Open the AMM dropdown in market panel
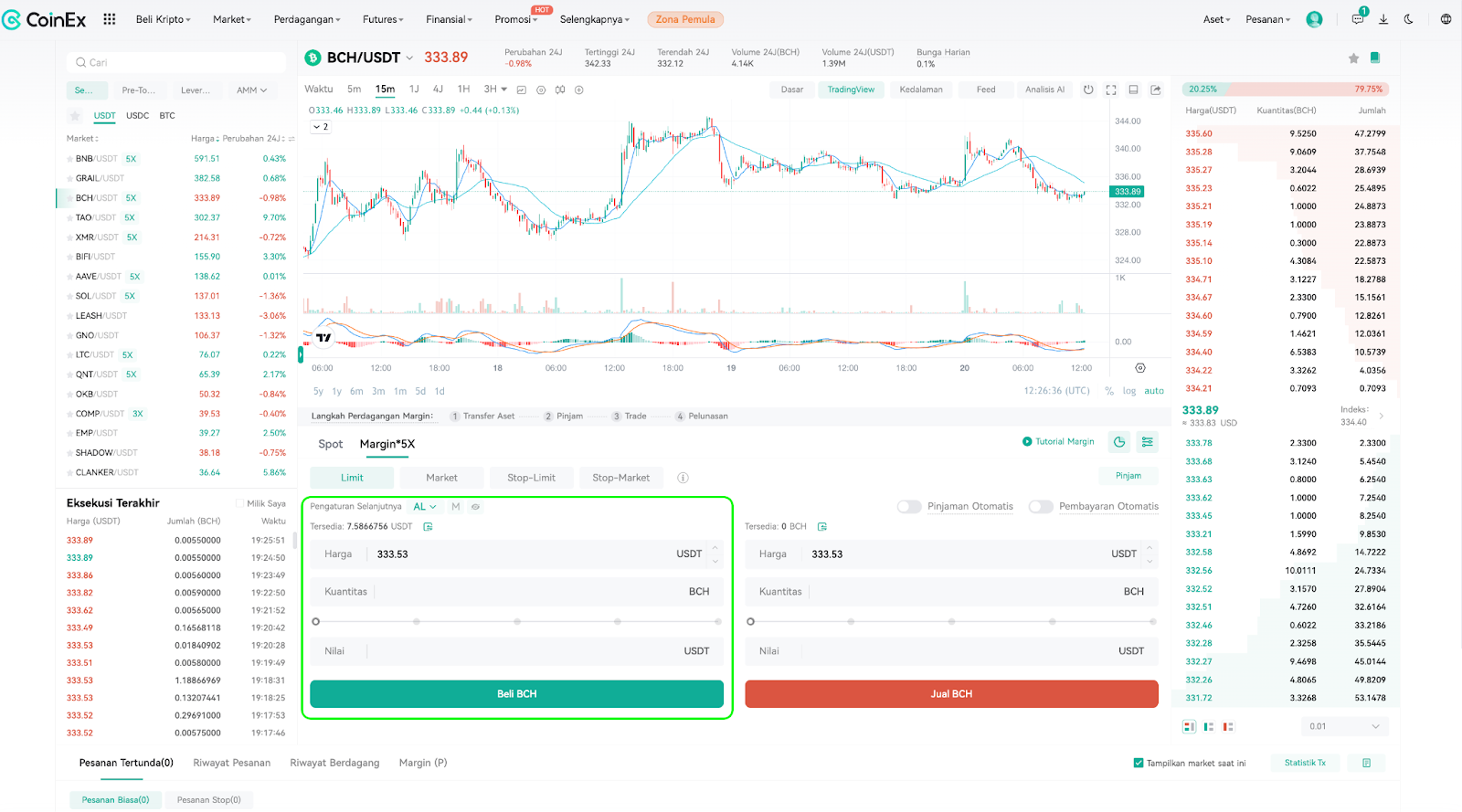Image resolution: width=1462 pixels, height=812 pixels. [251, 90]
